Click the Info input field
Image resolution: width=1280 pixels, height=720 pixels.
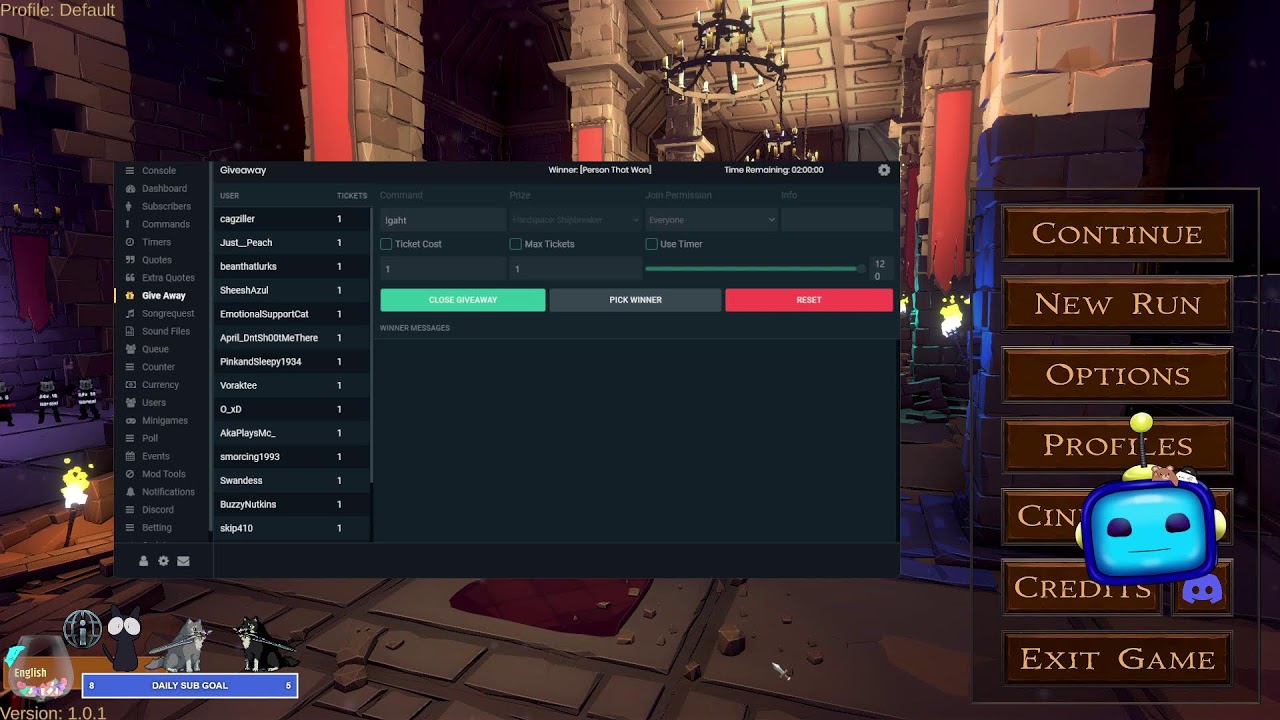tap(836, 220)
